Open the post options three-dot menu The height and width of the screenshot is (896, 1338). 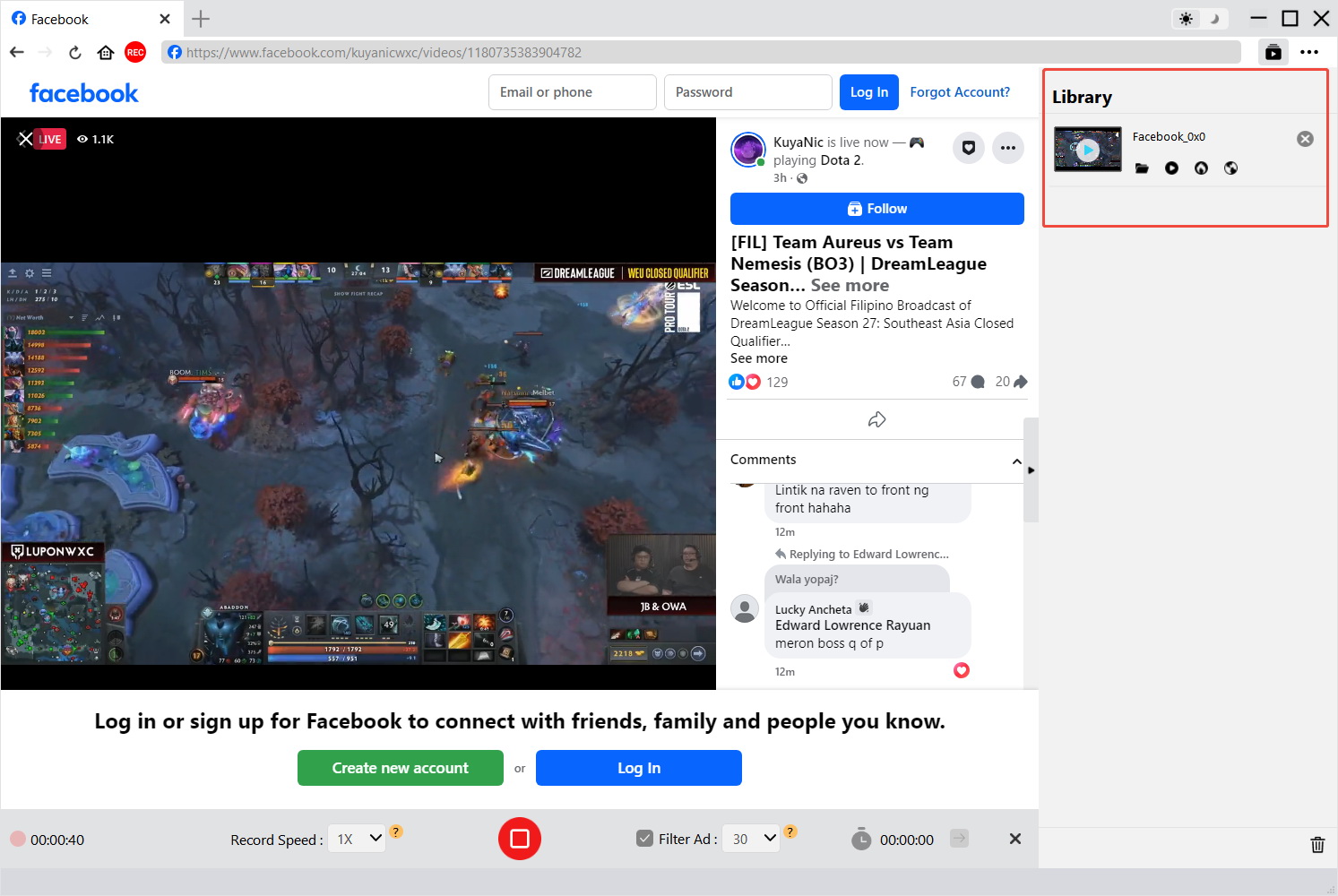coord(1008,148)
